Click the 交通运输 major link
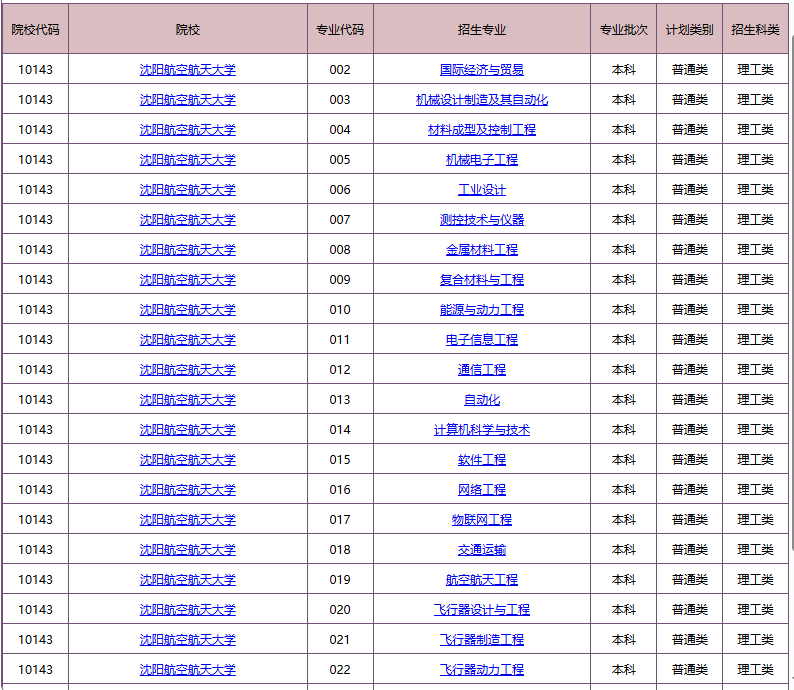The height and width of the screenshot is (690, 794). click(x=481, y=550)
